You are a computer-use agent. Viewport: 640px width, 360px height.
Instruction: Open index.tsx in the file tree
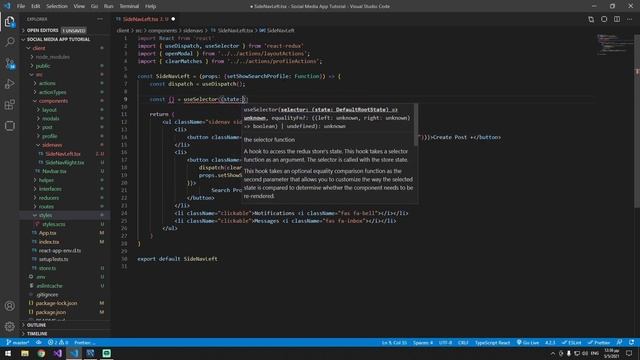[x=49, y=242]
